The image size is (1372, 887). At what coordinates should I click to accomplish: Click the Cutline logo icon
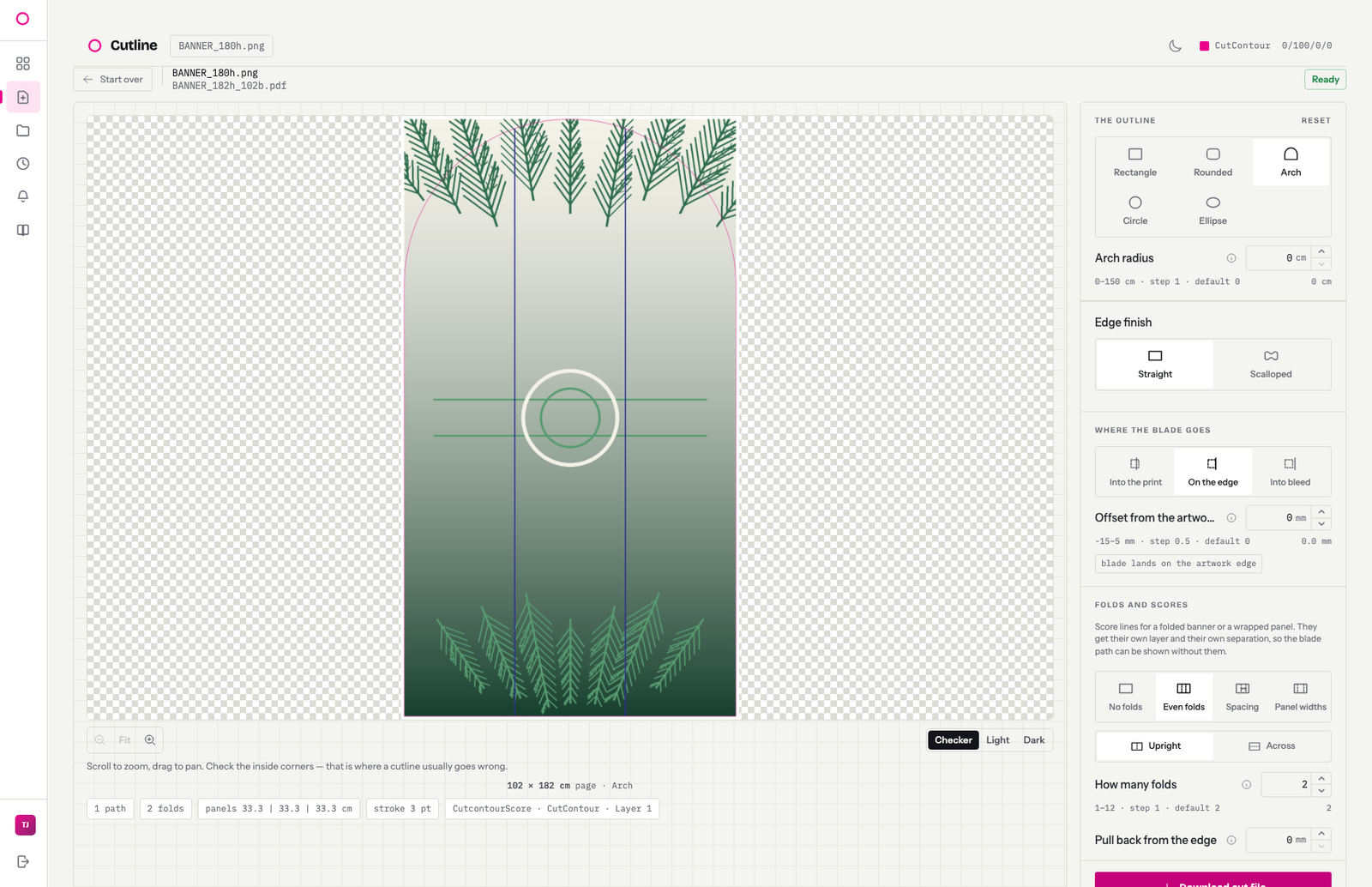[95, 45]
